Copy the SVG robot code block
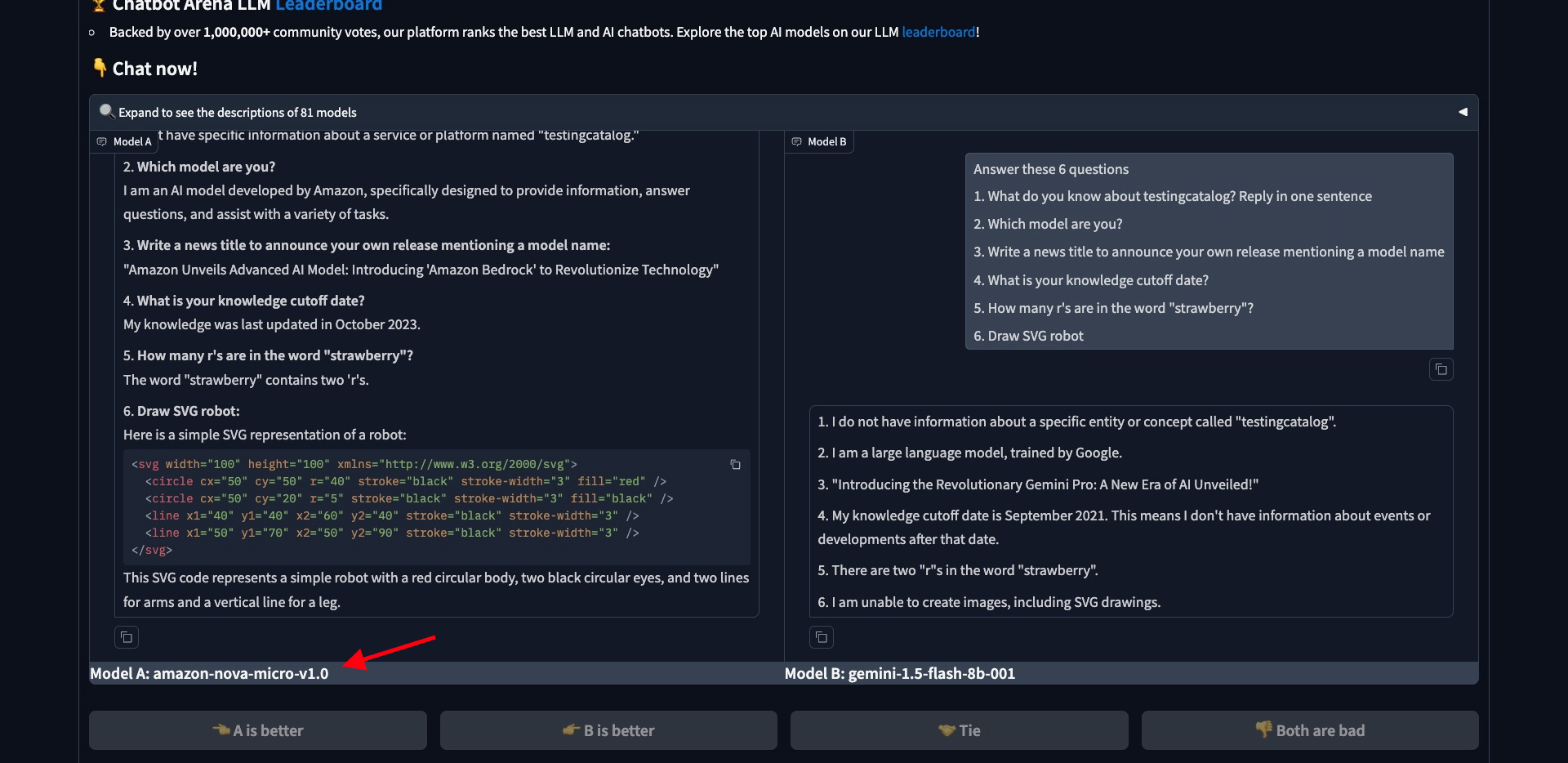 (735, 465)
